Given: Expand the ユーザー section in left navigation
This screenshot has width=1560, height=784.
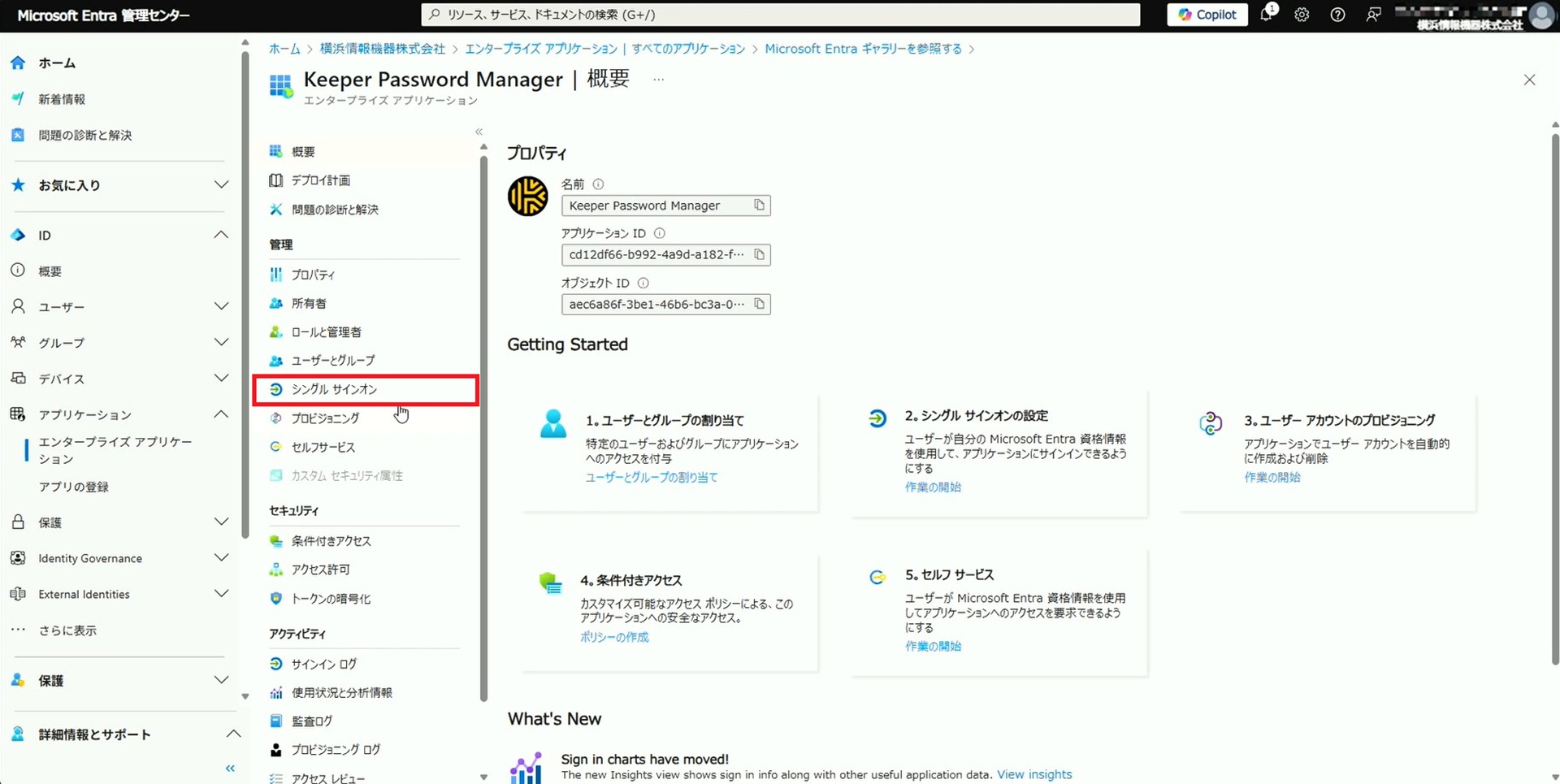Looking at the screenshot, I should click(x=220, y=306).
